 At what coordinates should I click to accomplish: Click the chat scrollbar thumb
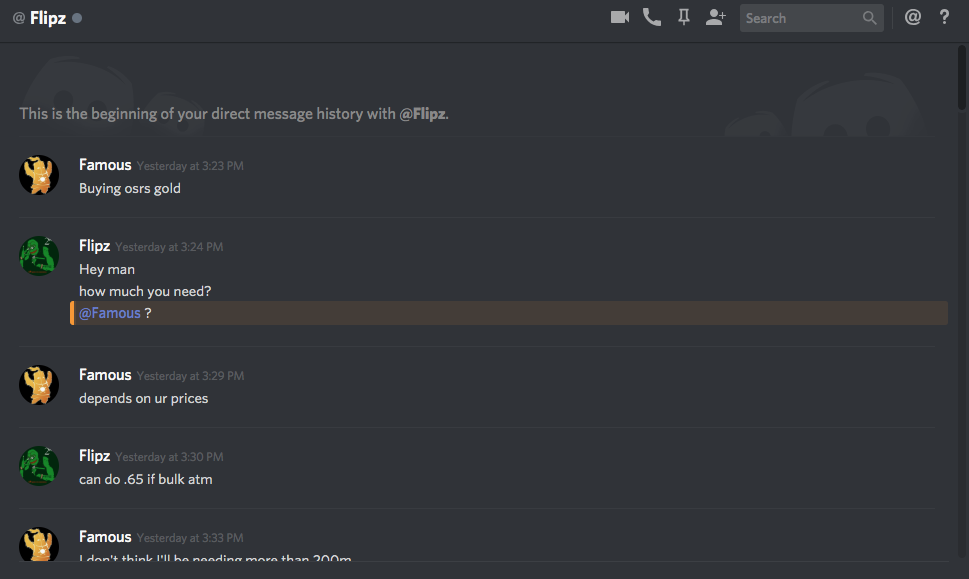pos(962,78)
